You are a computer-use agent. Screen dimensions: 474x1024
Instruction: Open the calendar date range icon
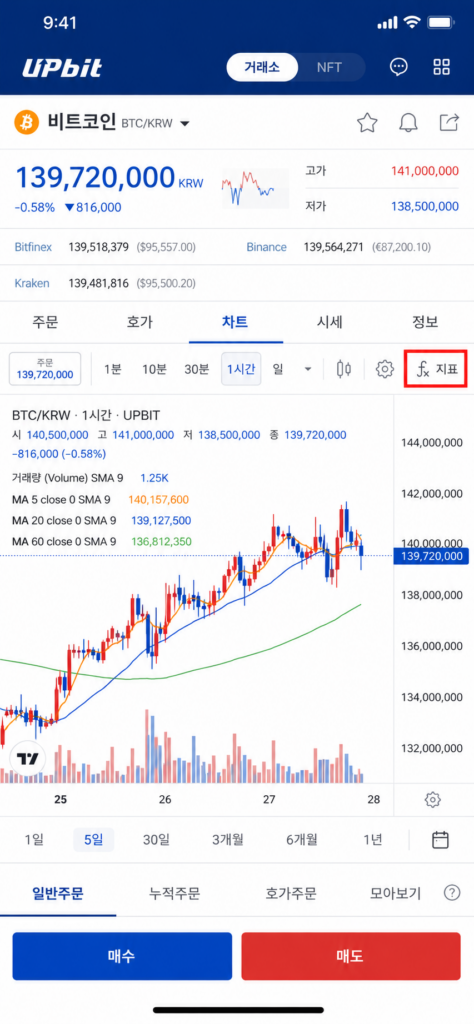tap(441, 839)
